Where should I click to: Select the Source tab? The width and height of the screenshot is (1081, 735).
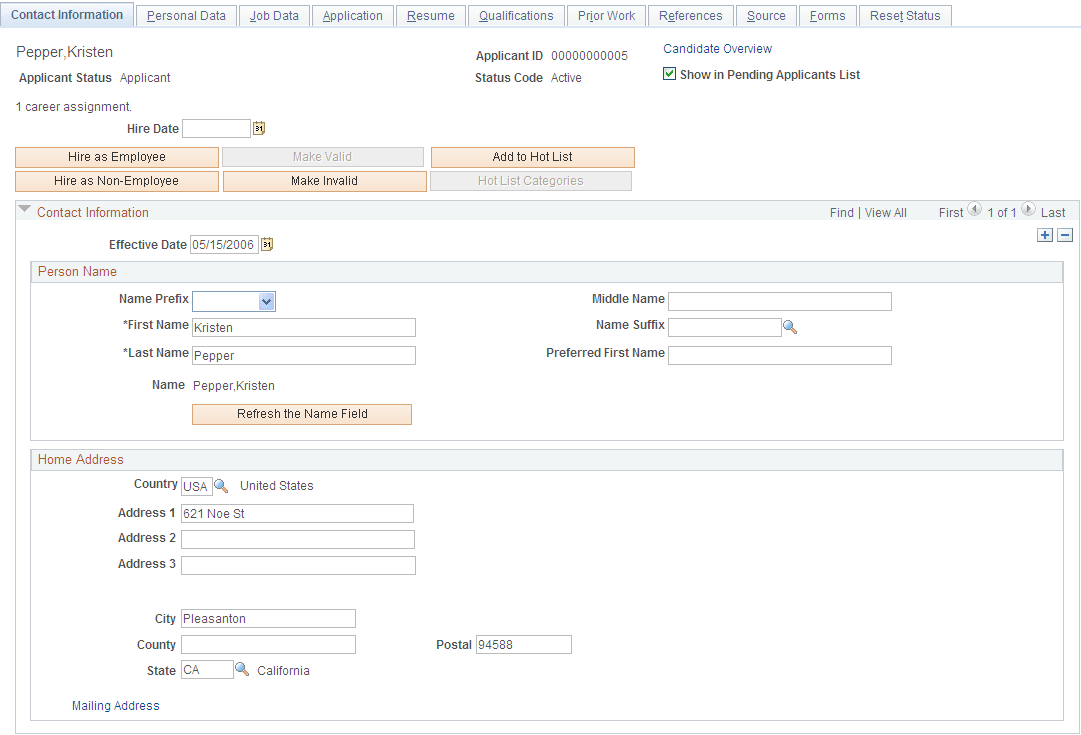click(x=766, y=16)
